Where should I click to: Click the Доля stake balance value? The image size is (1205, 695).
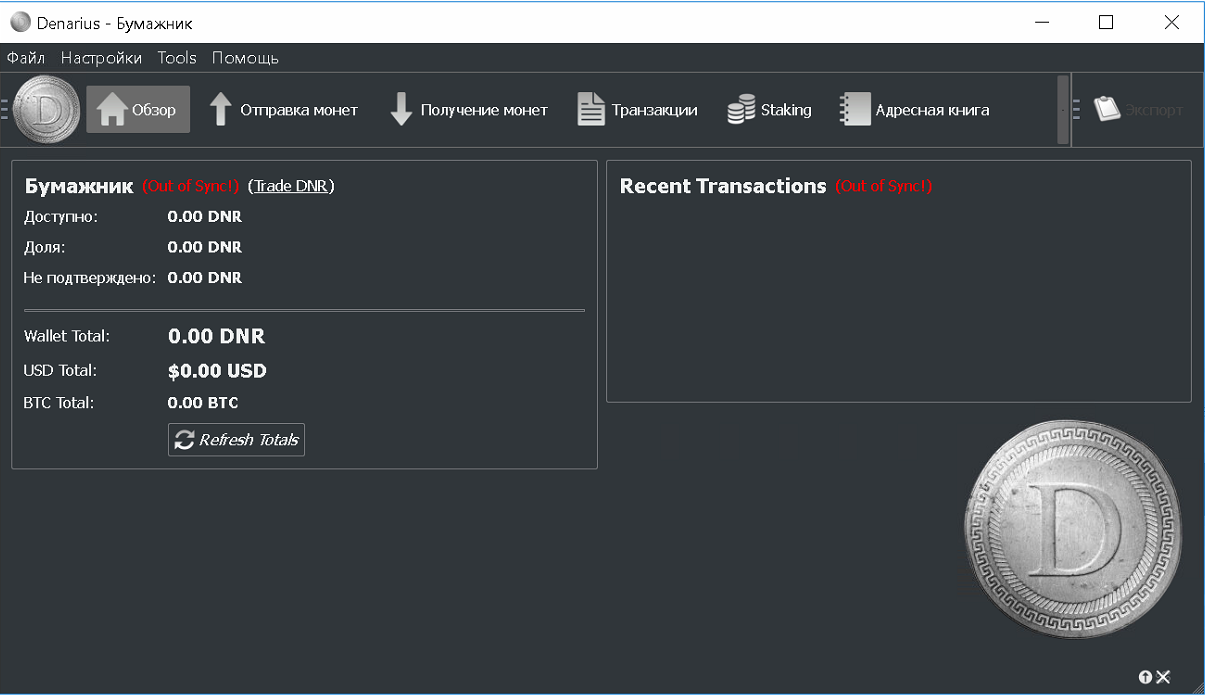click(205, 247)
